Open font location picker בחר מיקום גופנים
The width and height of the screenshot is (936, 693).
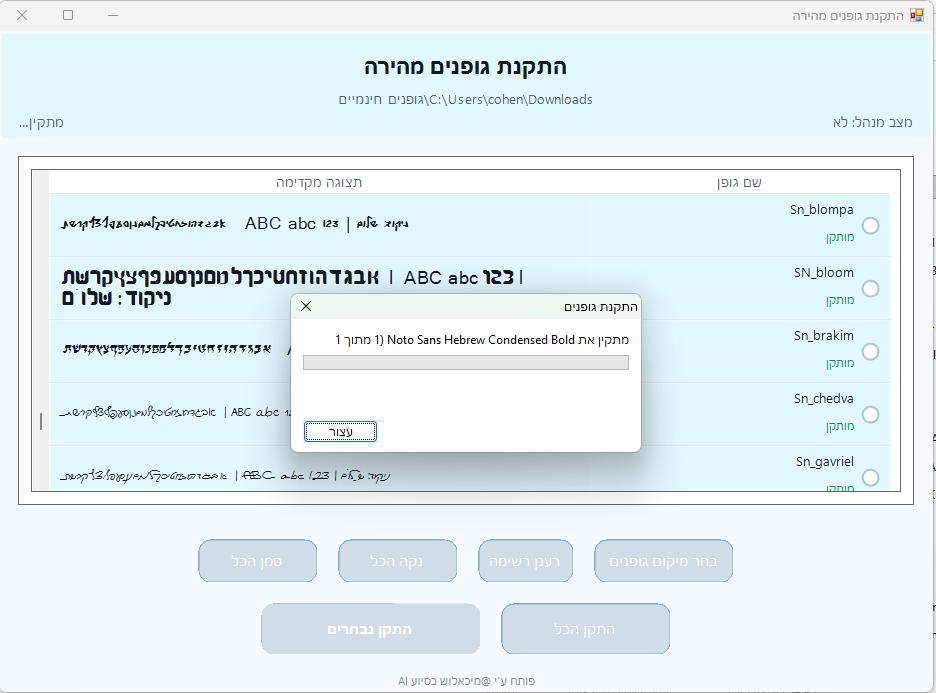pyautogui.click(x=663, y=561)
